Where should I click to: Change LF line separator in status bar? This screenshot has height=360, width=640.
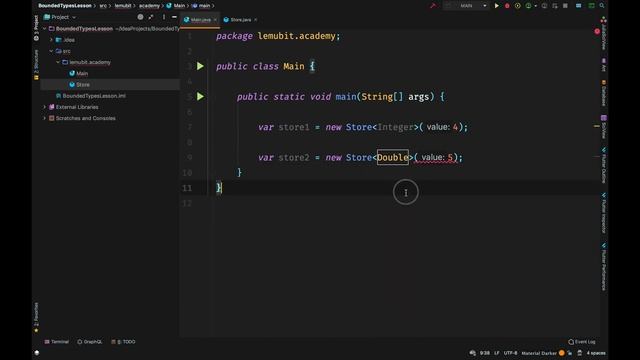click(497, 353)
